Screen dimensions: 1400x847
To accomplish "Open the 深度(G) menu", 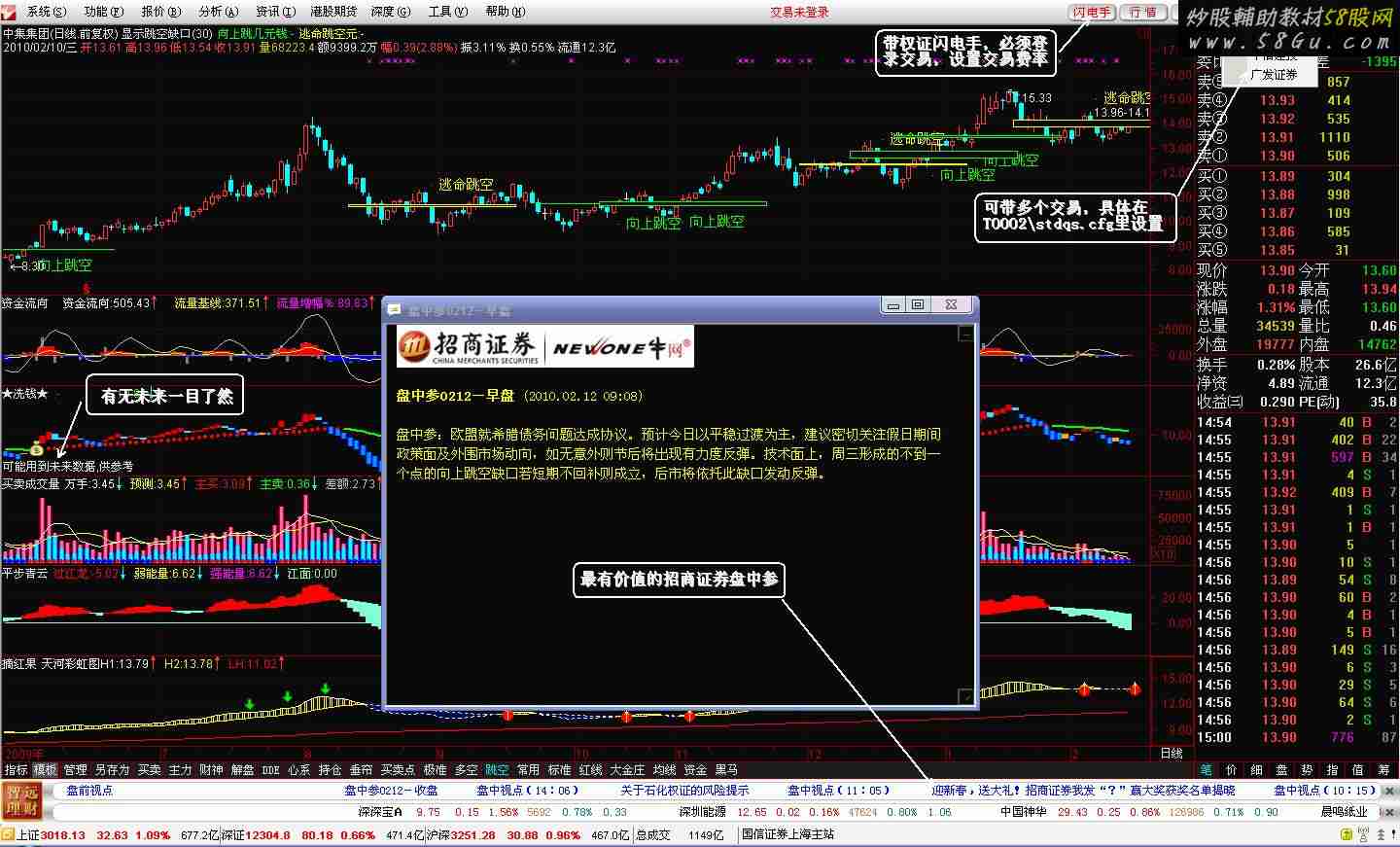I will point(390,12).
